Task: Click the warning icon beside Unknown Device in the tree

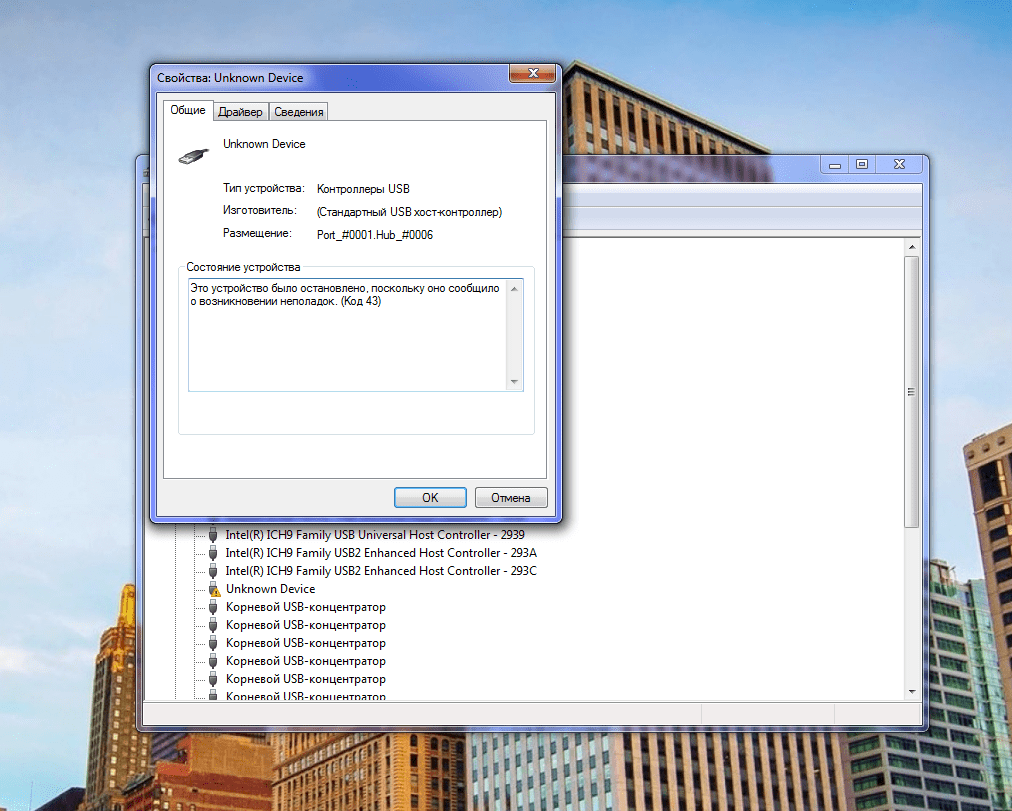Action: (213, 589)
